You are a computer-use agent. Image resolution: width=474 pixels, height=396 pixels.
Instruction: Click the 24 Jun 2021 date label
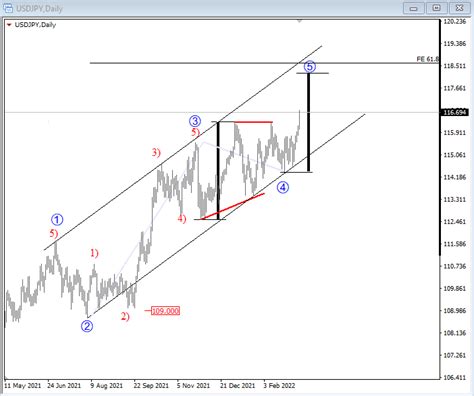(x=64, y=386)
